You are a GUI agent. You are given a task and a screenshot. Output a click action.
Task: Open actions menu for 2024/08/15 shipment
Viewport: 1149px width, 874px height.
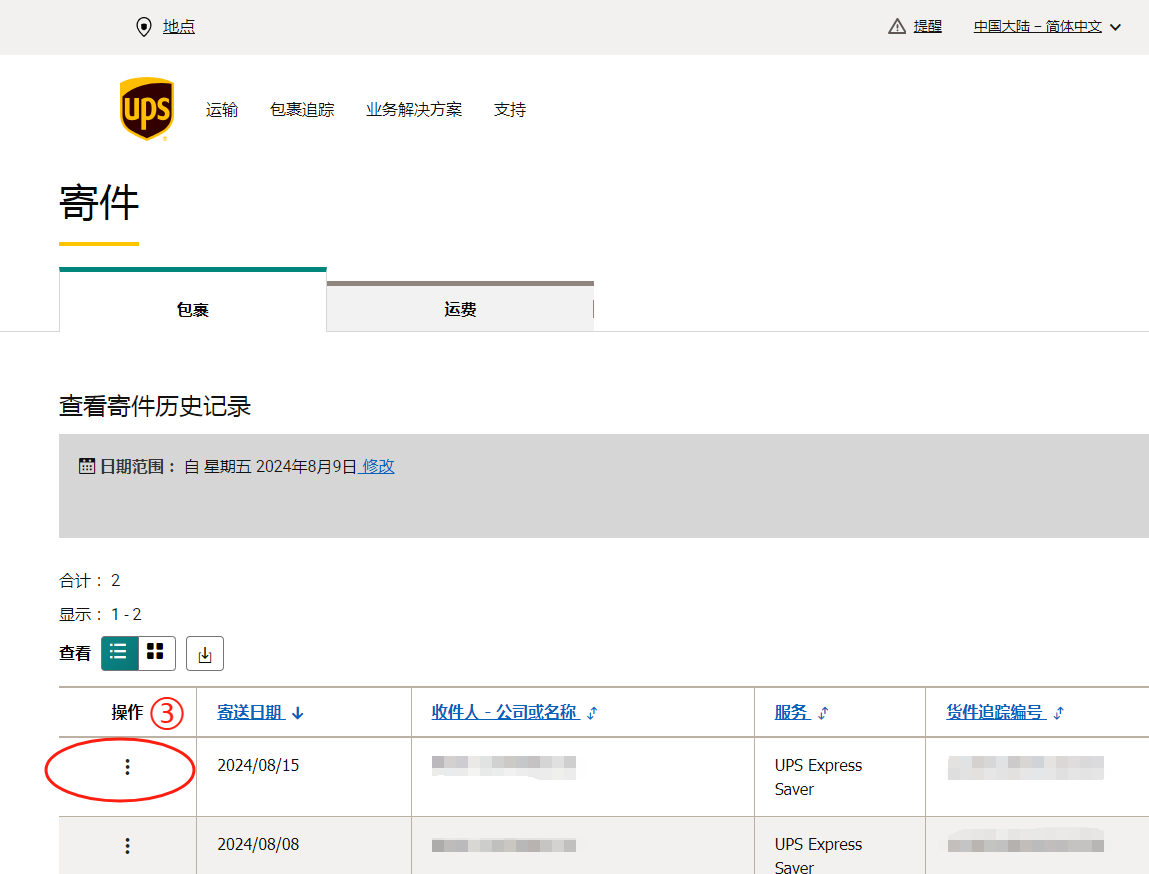point(128,767)
